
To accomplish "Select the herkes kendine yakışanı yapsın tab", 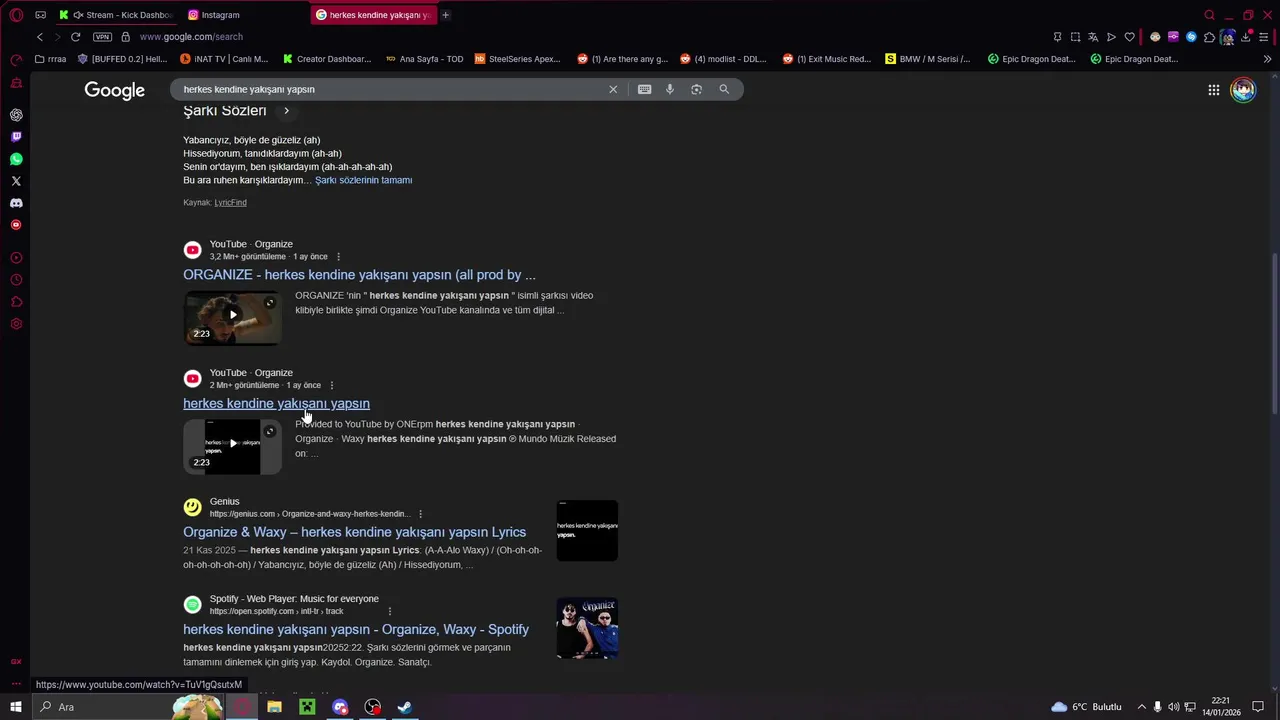I will tap(374, 15).
